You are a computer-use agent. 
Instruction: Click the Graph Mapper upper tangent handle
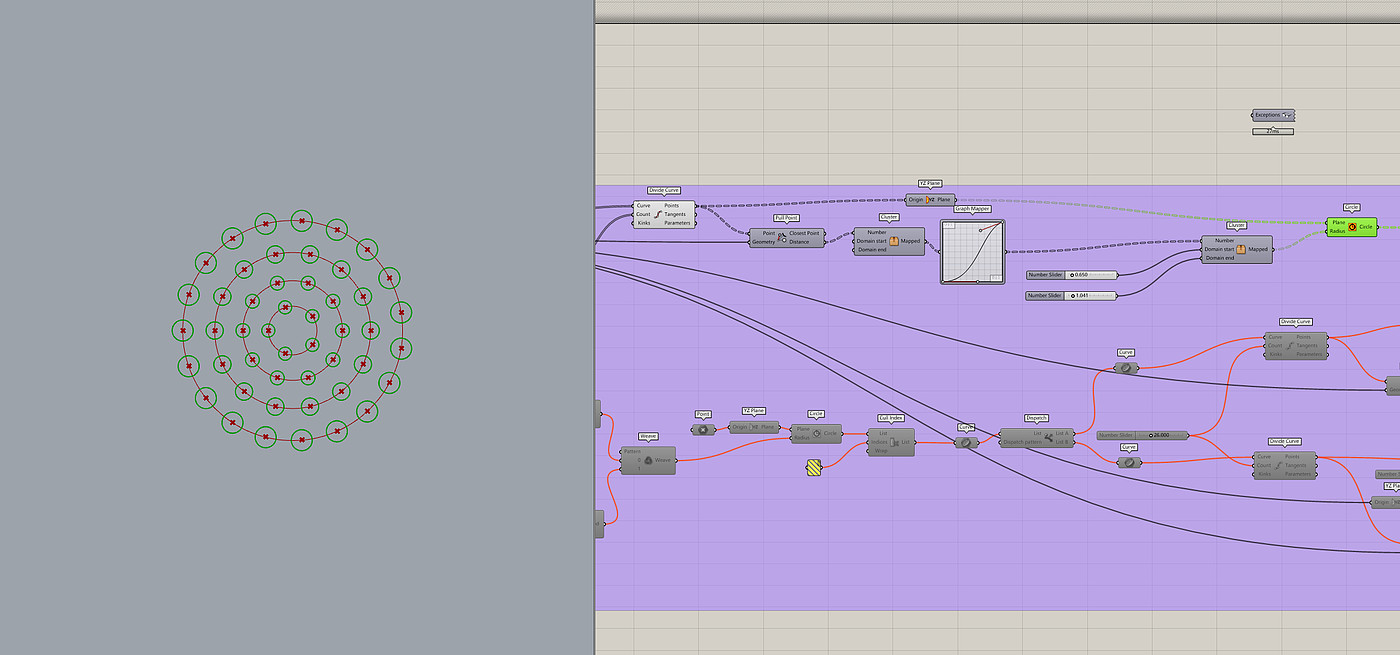pos(980,231)
